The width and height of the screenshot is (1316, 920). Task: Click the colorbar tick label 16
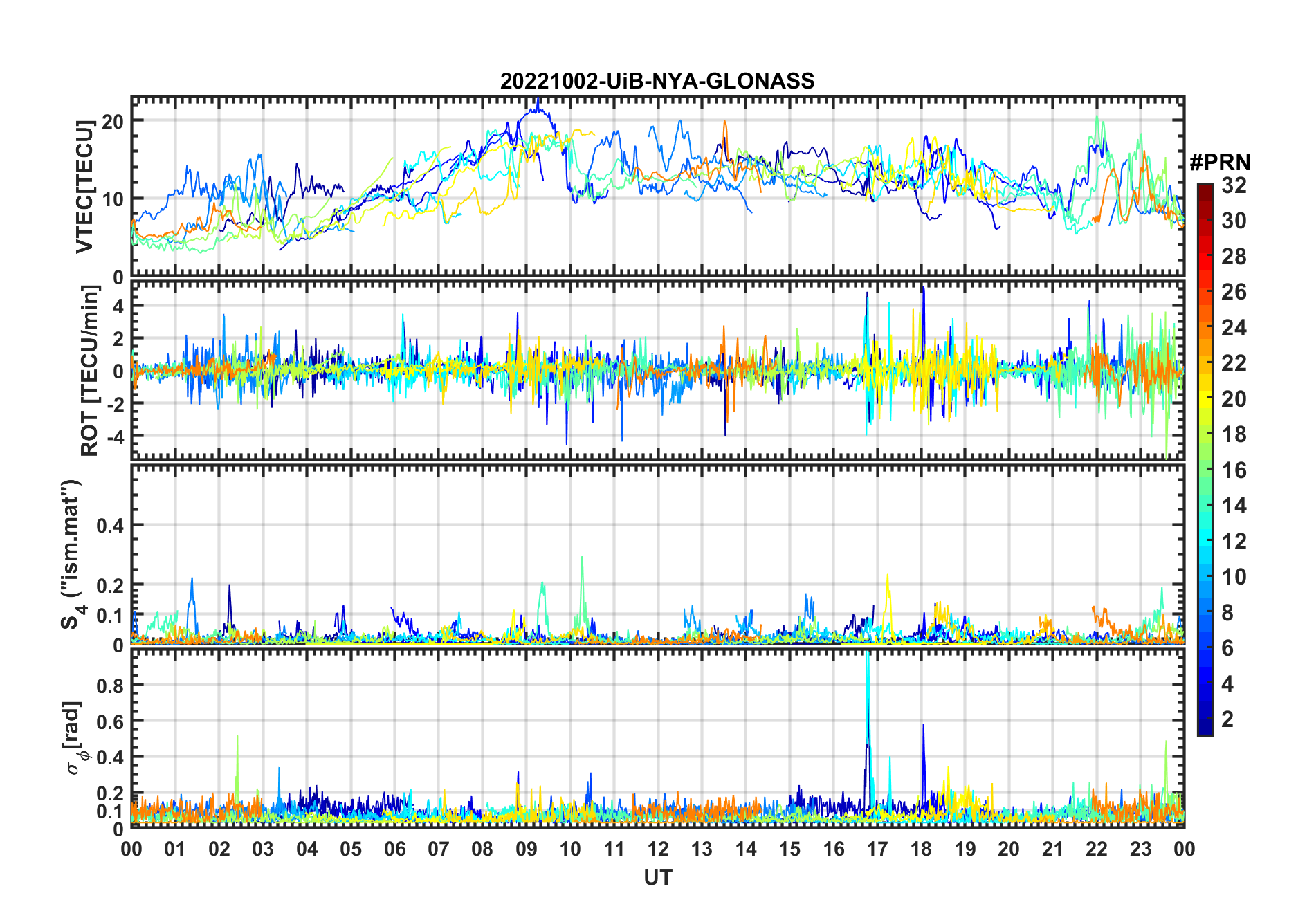[1234, 470]
